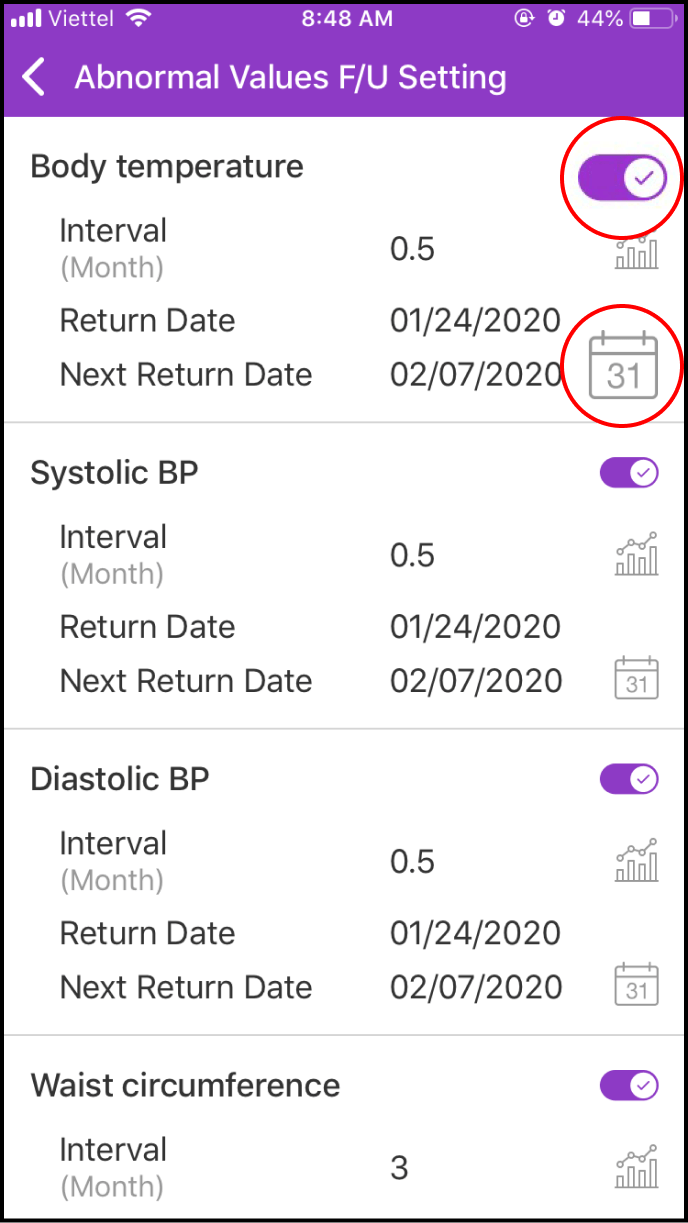Edit Systolic BP interval value 0.5
The image size is (688, 1223).
[412, 555]
